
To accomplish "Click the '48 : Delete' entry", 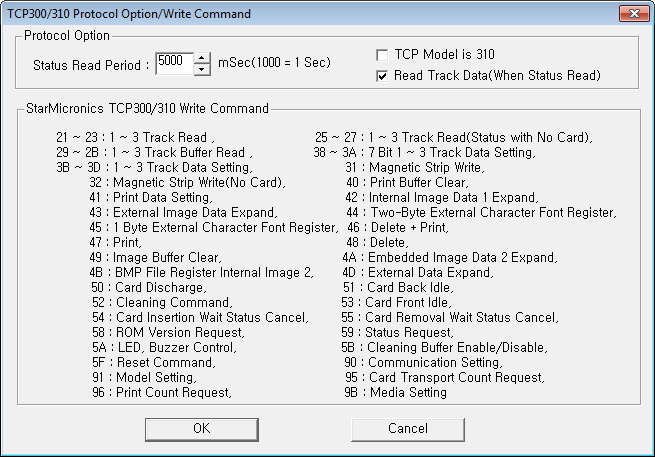I will [x=377, y=243].
